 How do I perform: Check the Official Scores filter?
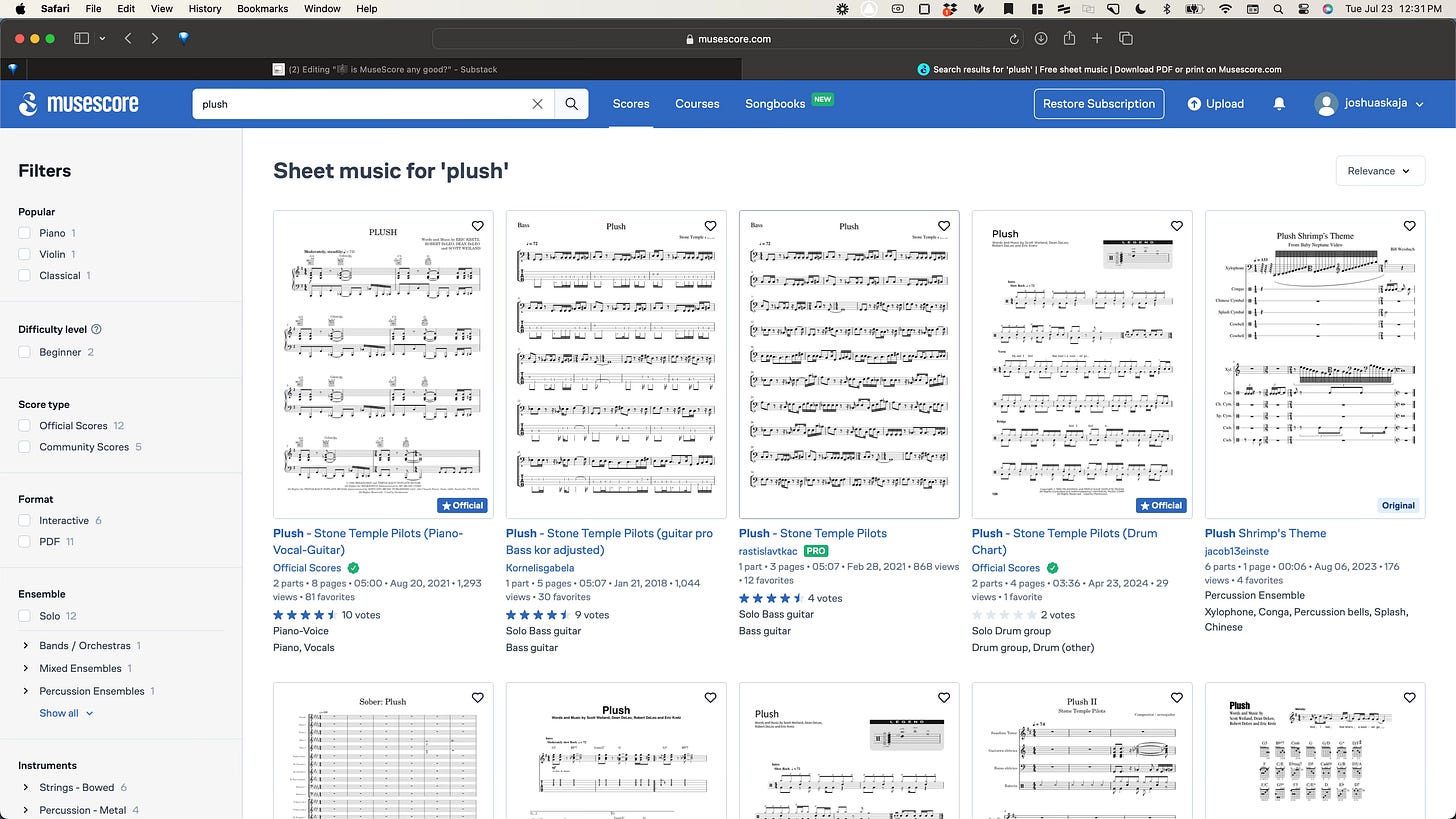click(x=24, y=426)
